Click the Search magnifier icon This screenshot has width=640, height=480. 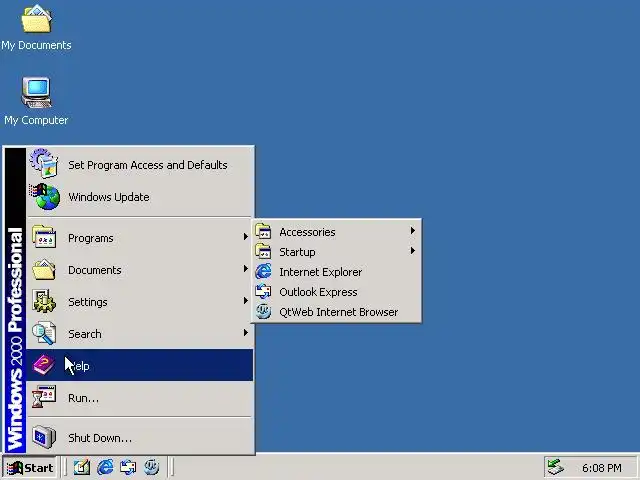click(x=44, y=333)
